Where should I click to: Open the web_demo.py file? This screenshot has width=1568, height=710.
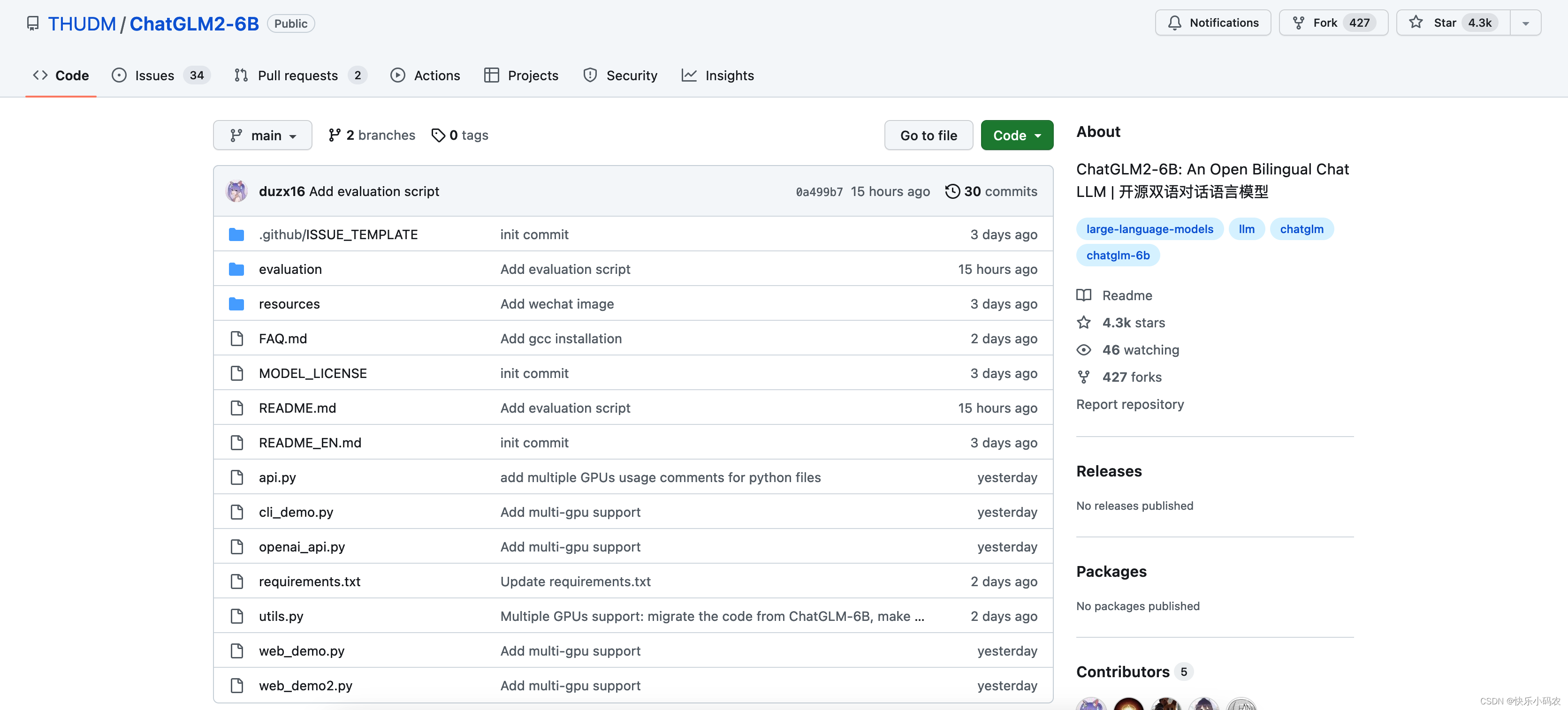301,651
